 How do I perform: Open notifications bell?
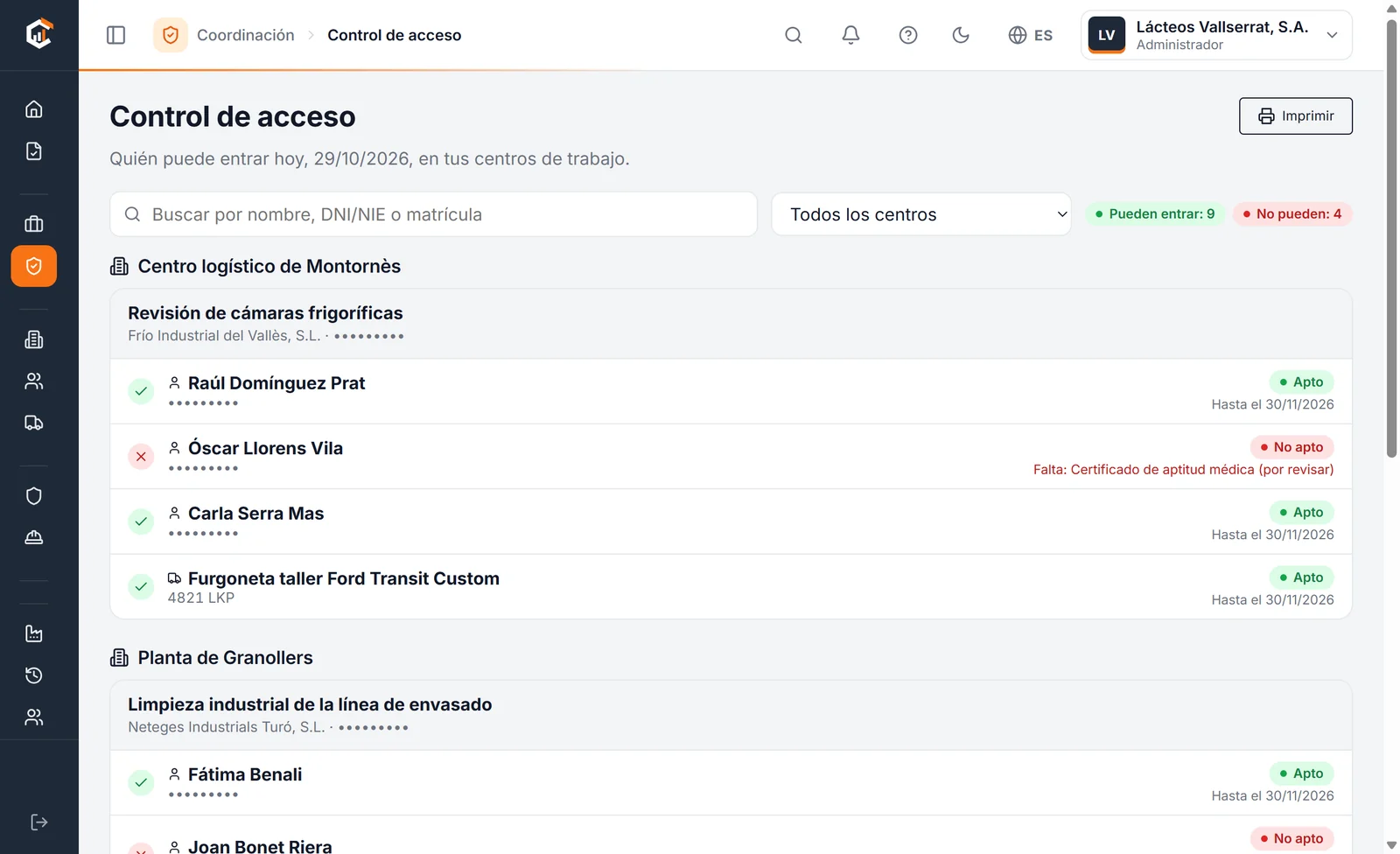(x=850, y=35)
